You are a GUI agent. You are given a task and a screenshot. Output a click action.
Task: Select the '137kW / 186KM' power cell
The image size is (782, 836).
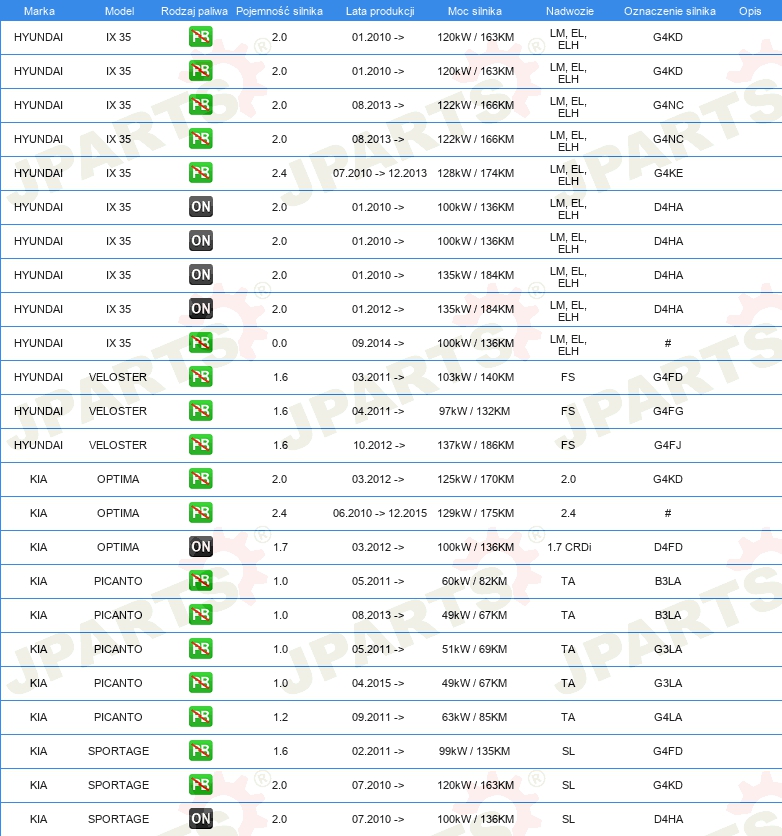point(475,445)
